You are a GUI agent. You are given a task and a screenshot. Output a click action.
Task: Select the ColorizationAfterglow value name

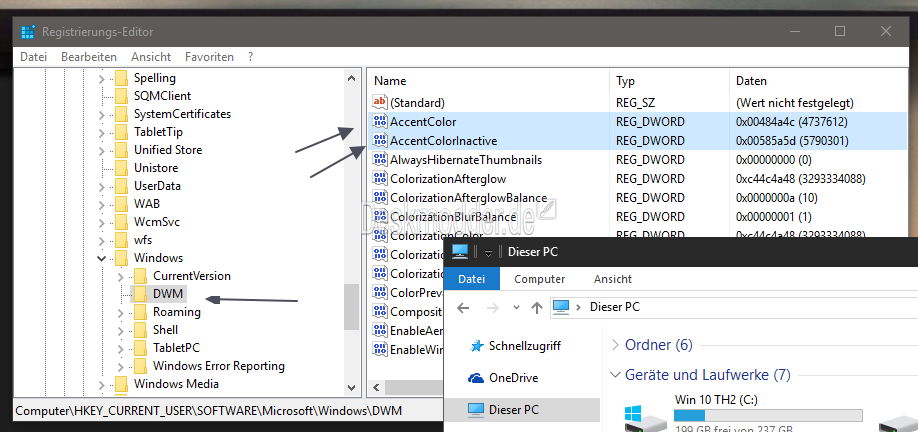click(x=448, y=179)
